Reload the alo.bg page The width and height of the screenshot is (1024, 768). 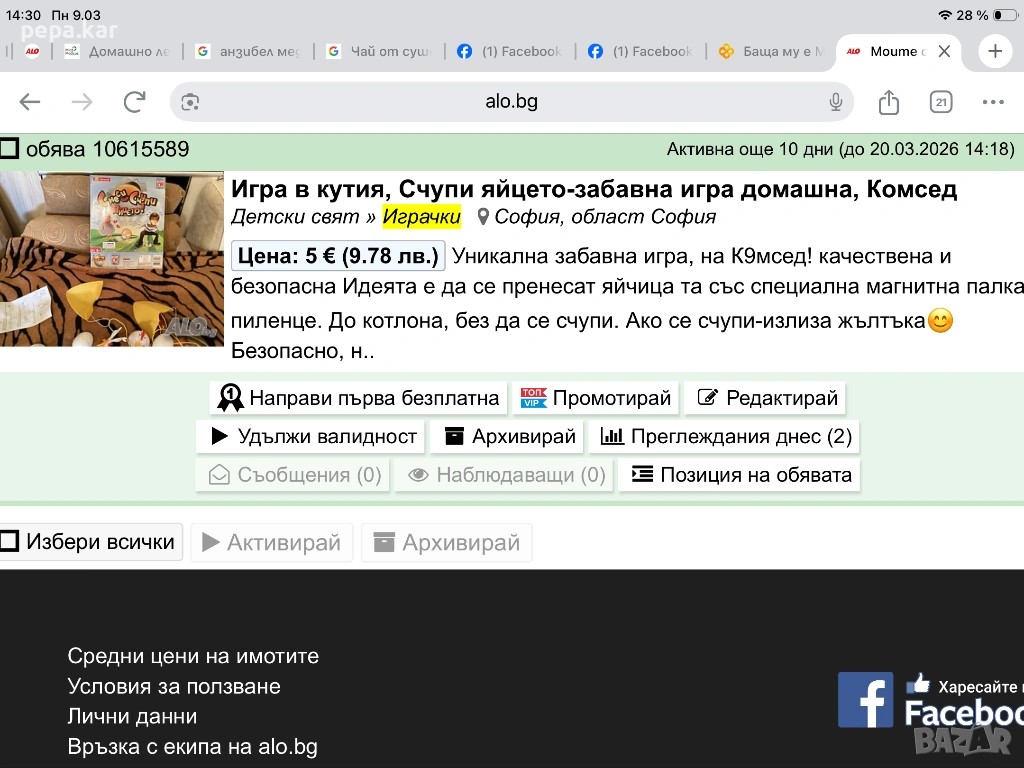[135, 102]
